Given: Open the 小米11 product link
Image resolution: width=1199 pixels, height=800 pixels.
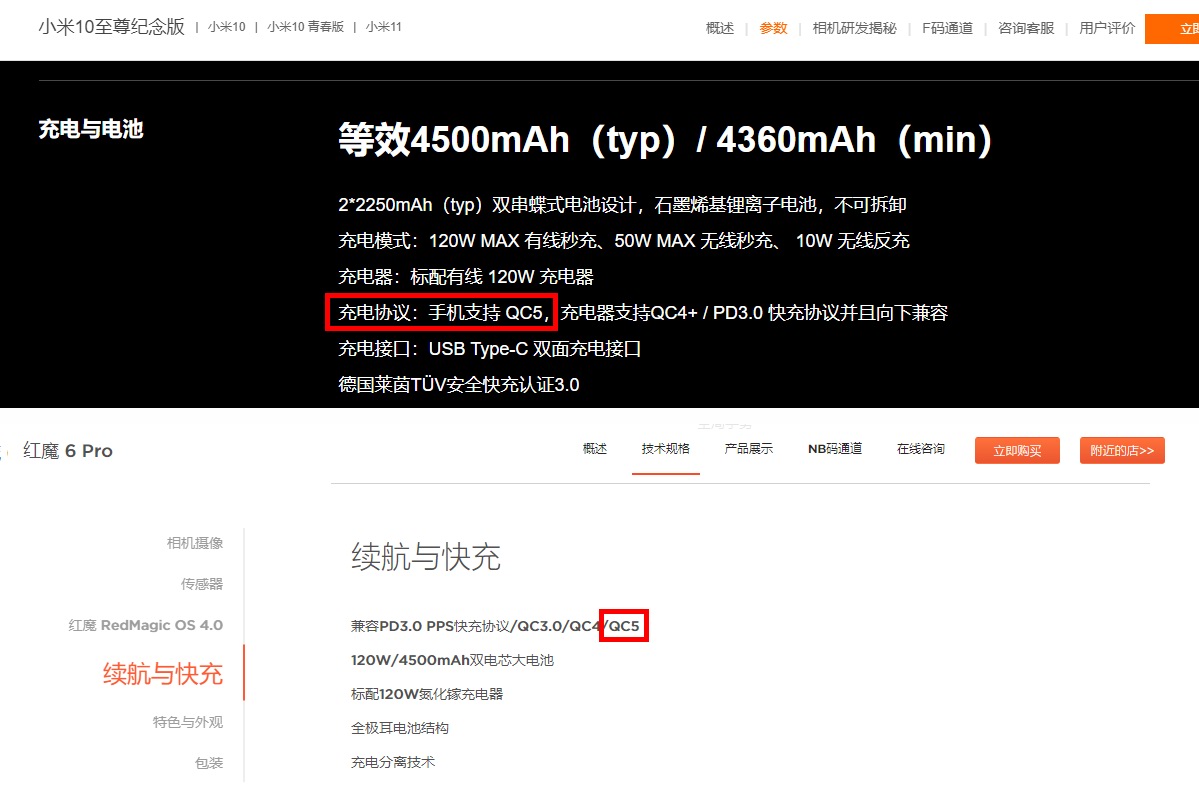Looking at the screenshot, I should (x=383, y=27).
